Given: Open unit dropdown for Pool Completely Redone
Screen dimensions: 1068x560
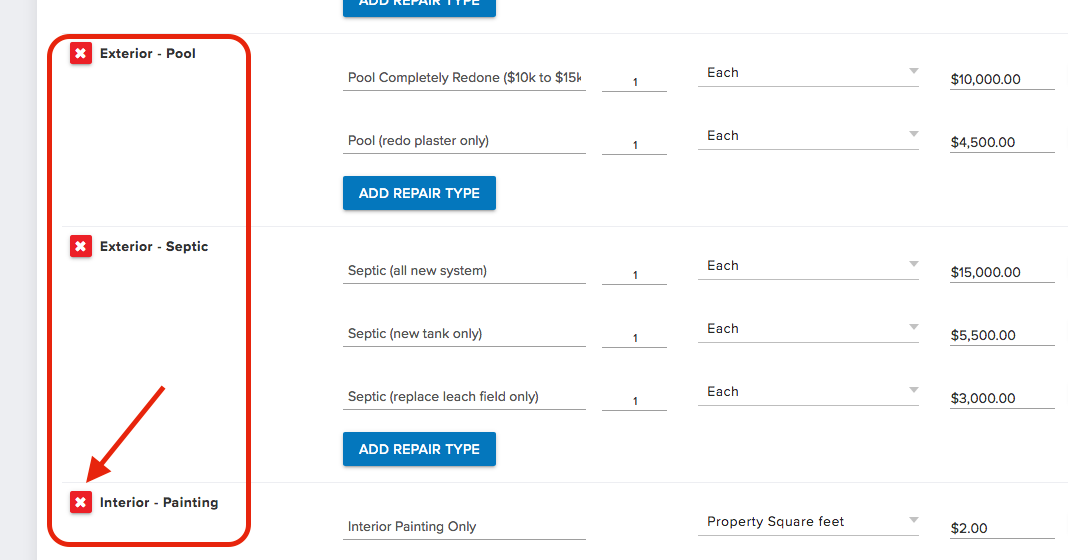Looking at the screenshot, I should click(x=808, y=72).
